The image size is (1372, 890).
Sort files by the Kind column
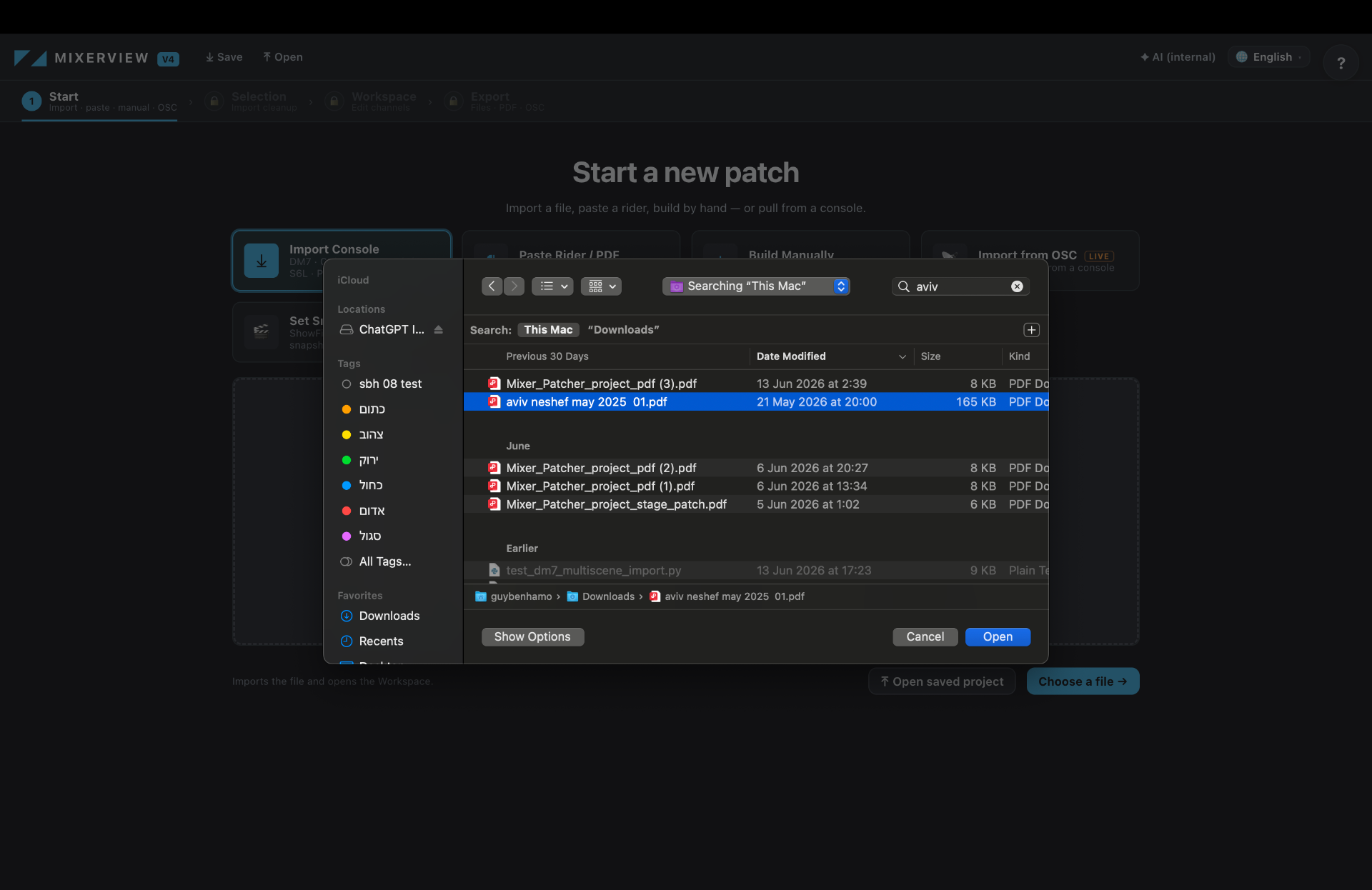[1025, 356]
